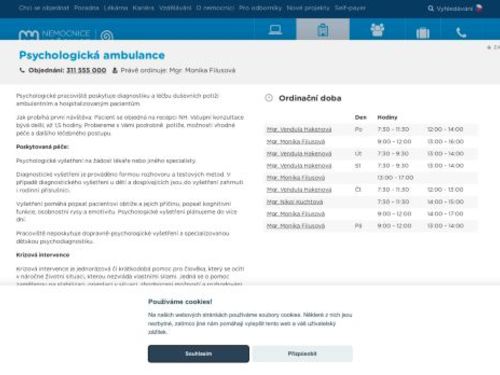Open the Poradna menu item

87,8
